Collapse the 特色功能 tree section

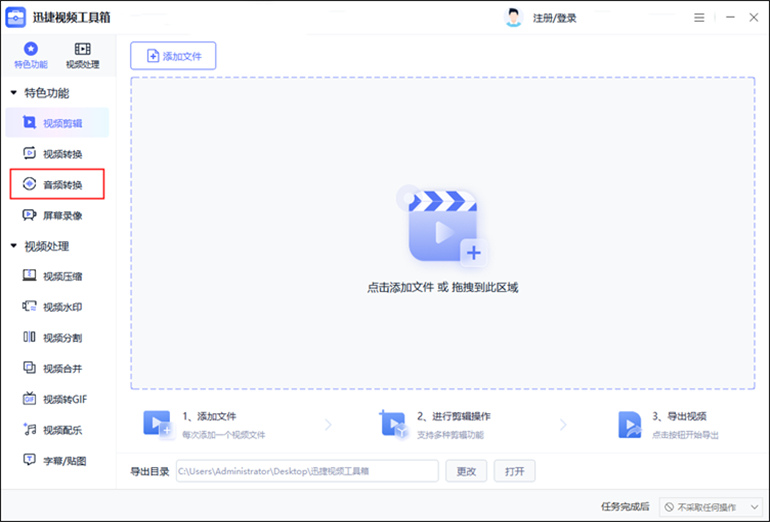[x=14, y=93]
